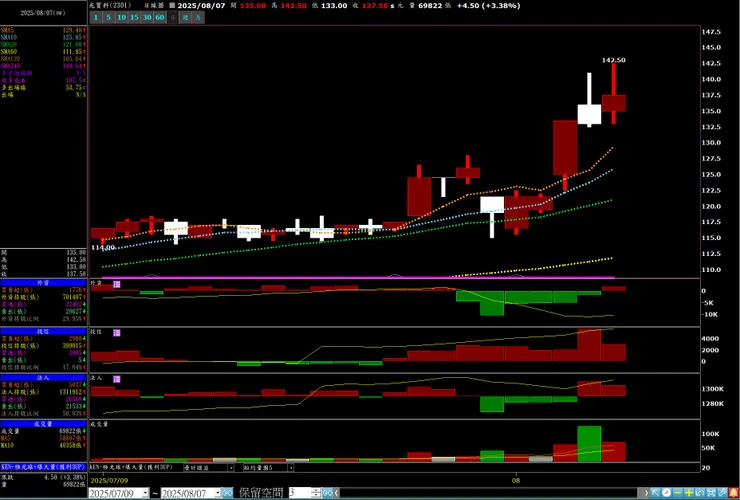Click the 1300K axis label in 法人 panel
Screen dimensions: 740x500
pyautogui.click(x=713, y=389)
